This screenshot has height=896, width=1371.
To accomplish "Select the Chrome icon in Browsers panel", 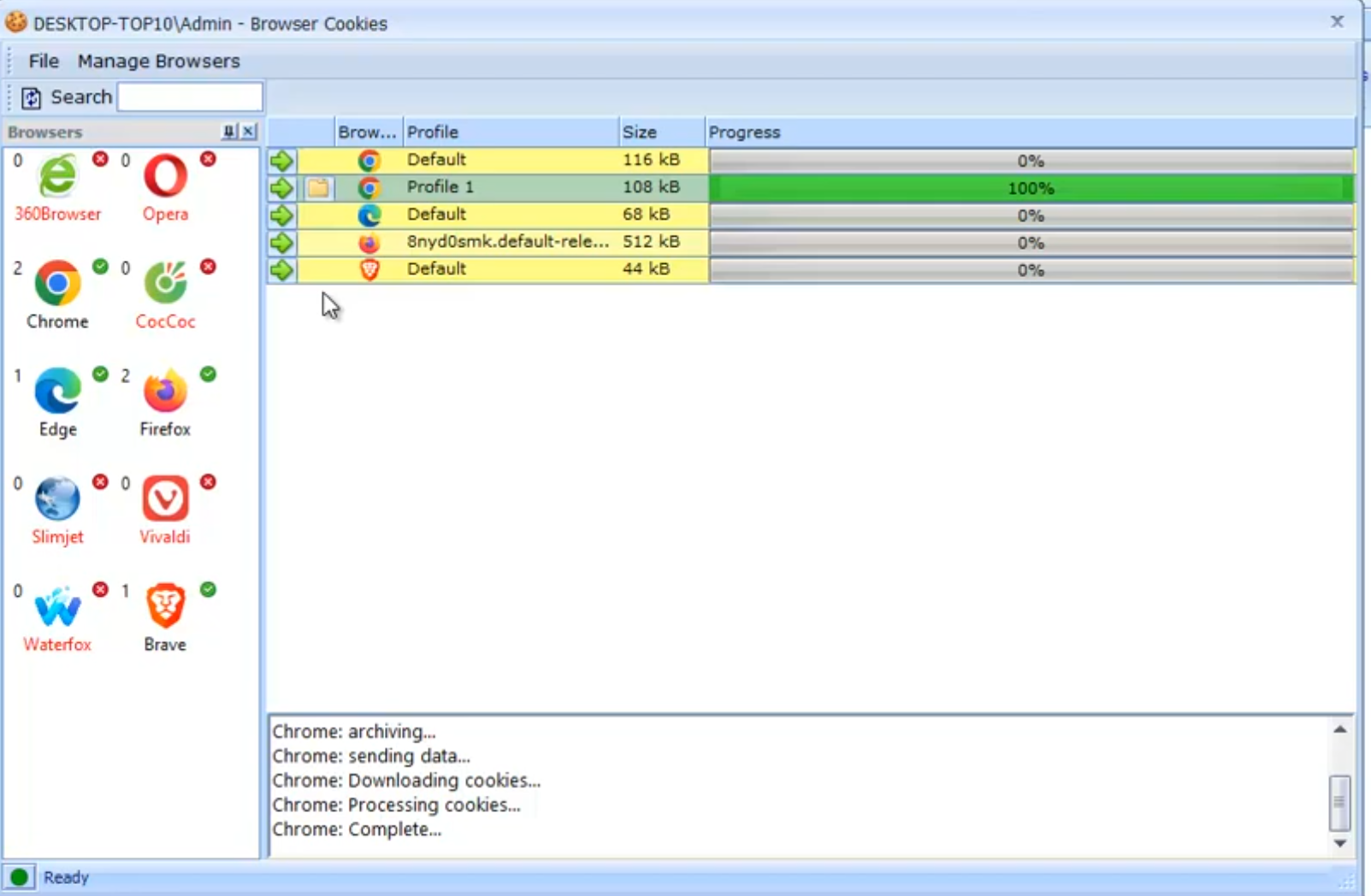I will click(x=57, y=283).
